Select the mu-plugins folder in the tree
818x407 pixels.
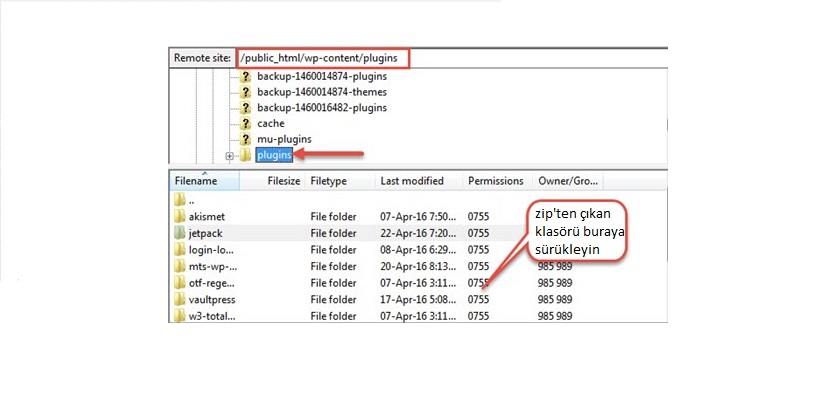tap(284, 139)
